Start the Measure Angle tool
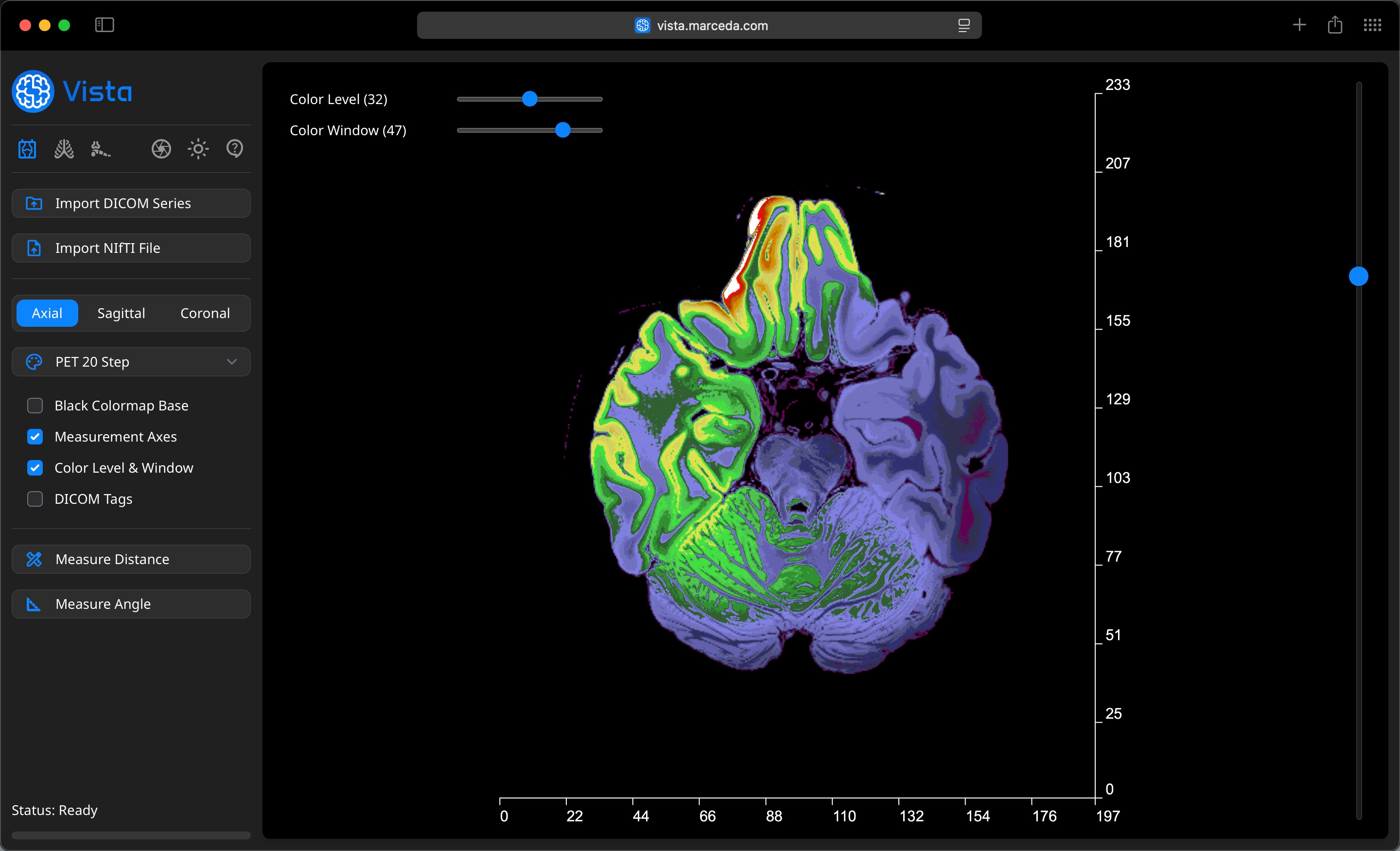The height and width of the screenshot is (851, 1400). tap(131, 603)
